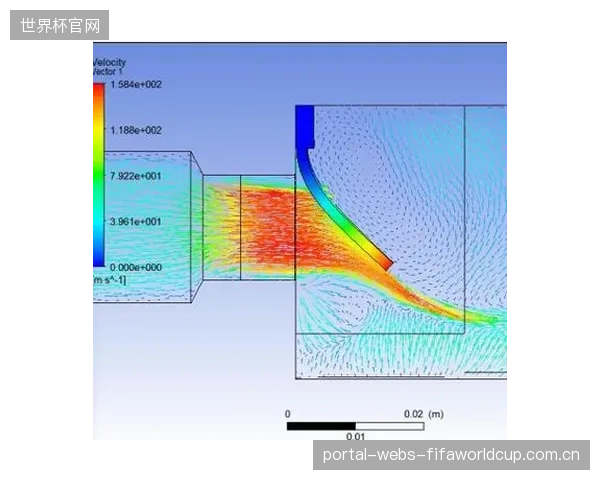Click the 世界杯官网 label at top left
600x480 pixels.
60,25
